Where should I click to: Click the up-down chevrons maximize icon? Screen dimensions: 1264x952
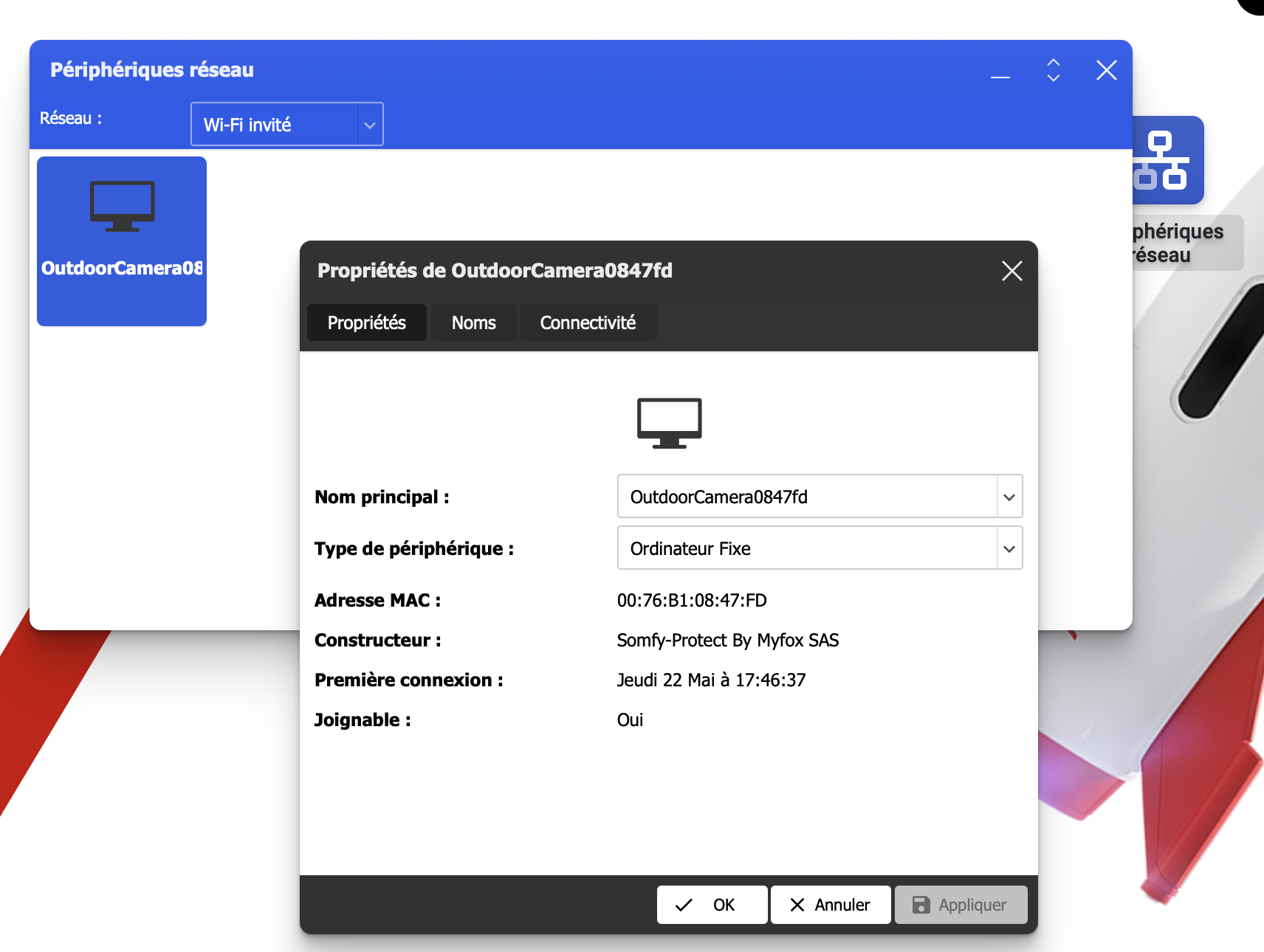1053,70
